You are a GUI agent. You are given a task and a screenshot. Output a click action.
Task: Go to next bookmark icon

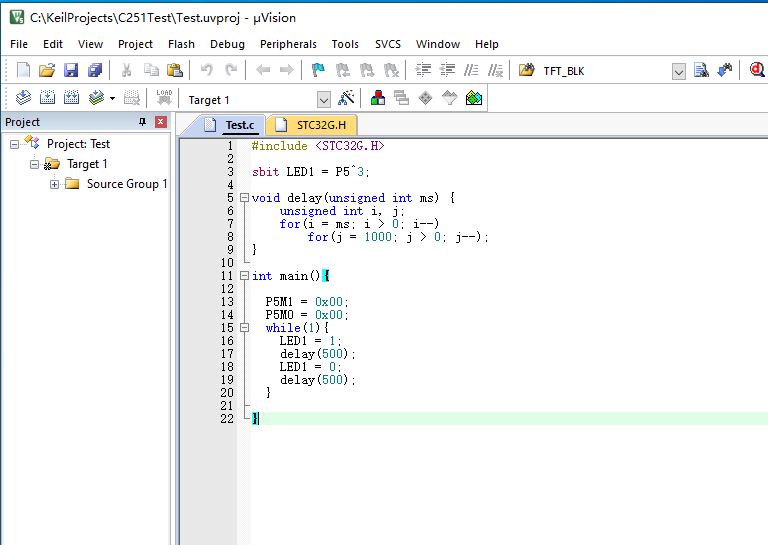click(367, 71)
